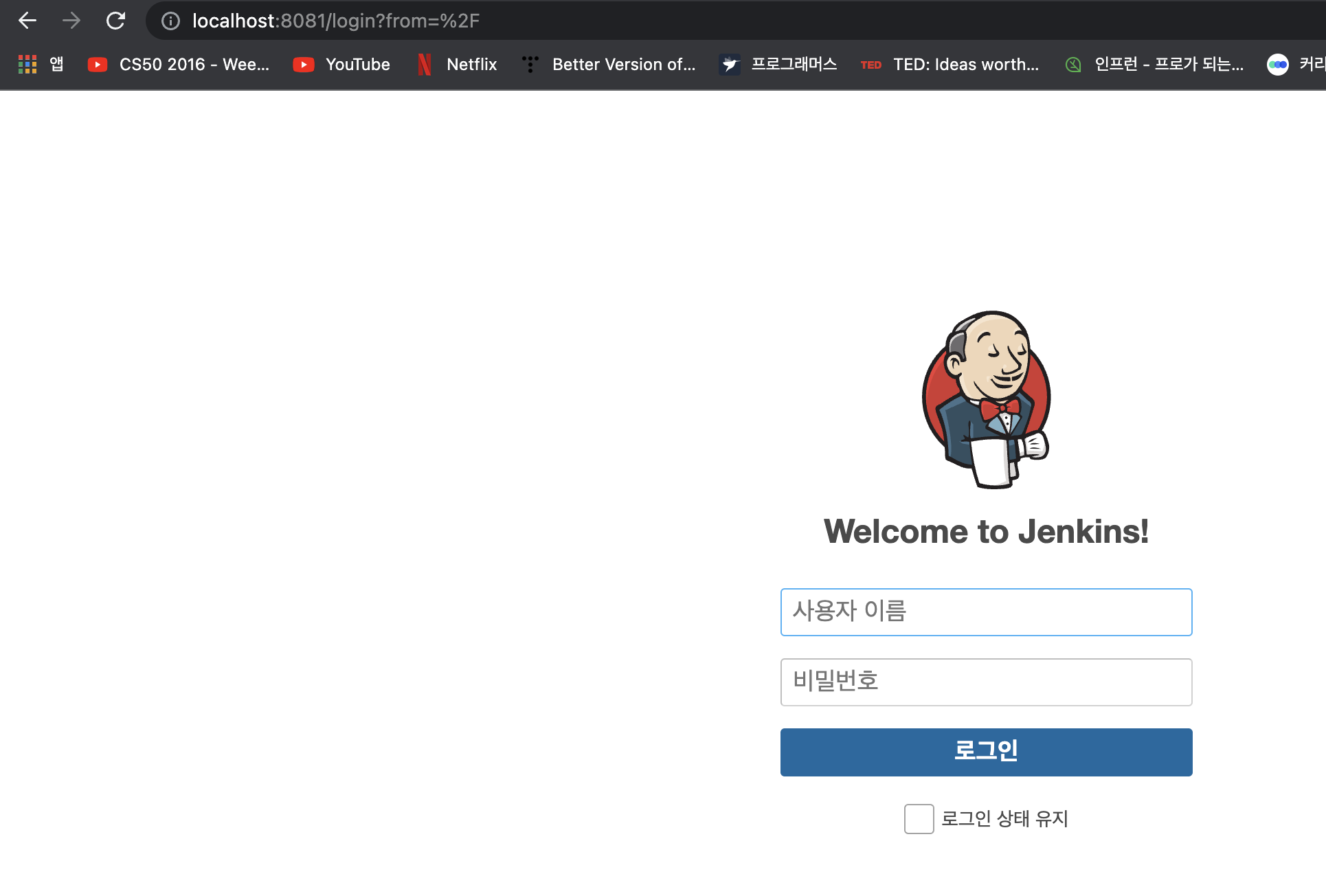Open the 인프런 bookmark
The image size is (1326, 896).
coord(1154,65)
